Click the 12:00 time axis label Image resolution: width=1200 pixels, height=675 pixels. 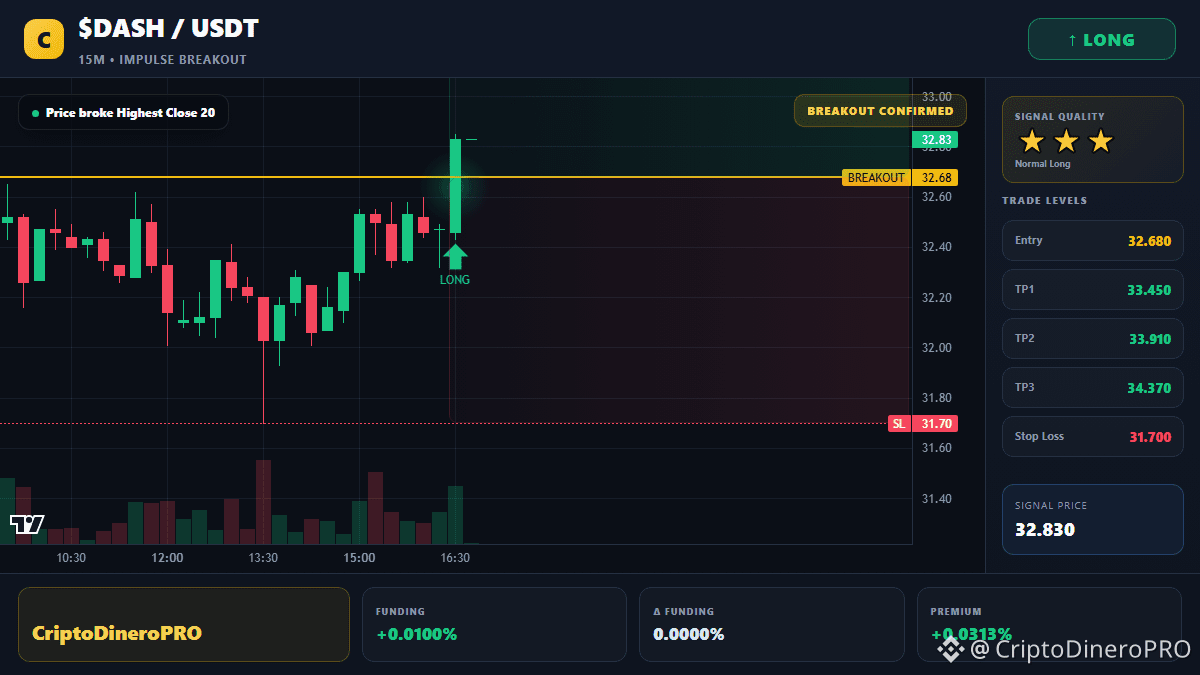(x=167, y=558)
